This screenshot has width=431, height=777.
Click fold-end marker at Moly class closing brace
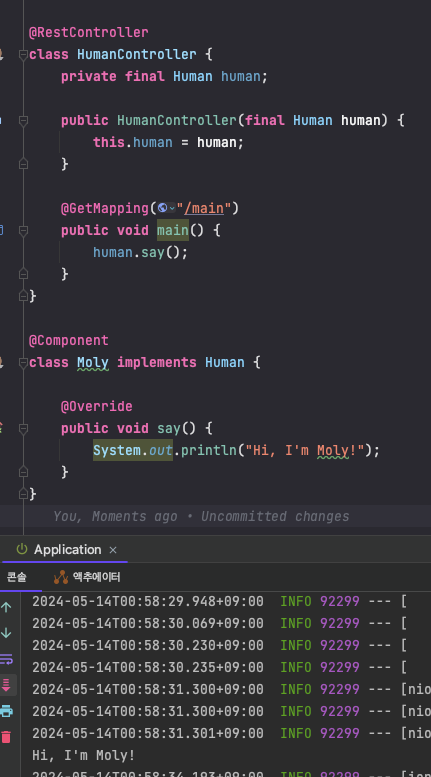(23, 494)
